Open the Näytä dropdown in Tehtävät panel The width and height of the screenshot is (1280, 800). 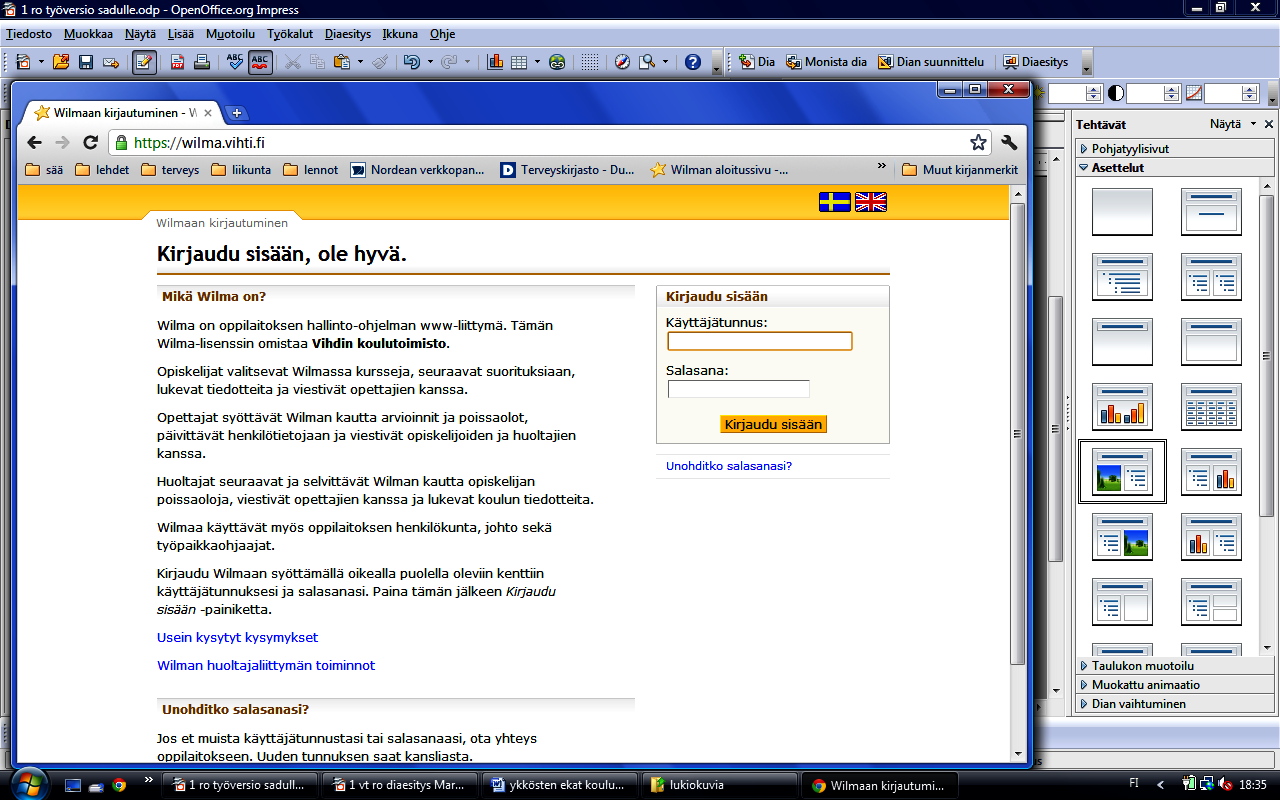click(1233, 124)
